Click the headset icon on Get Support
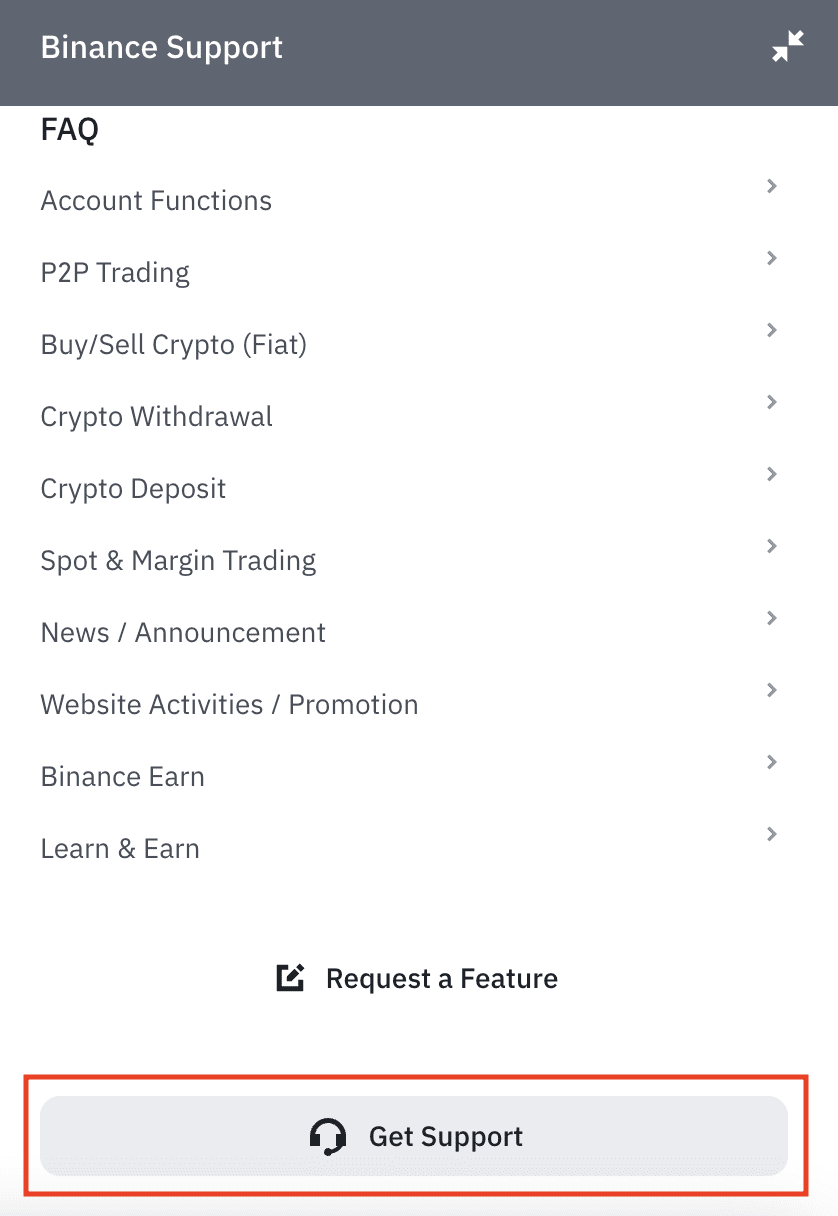The width and height of the screenshot is (838, 1216). [x=328, y=1137]
